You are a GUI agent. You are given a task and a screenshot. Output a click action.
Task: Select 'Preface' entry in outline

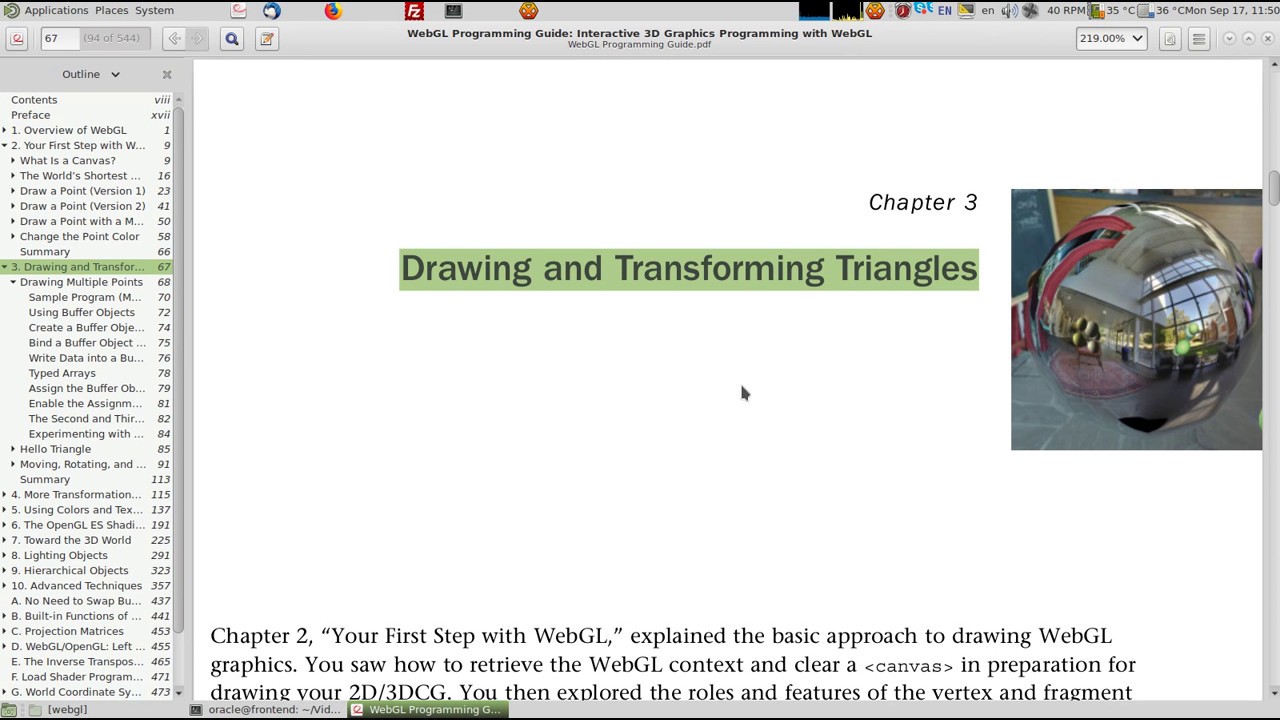coord(31,115)
